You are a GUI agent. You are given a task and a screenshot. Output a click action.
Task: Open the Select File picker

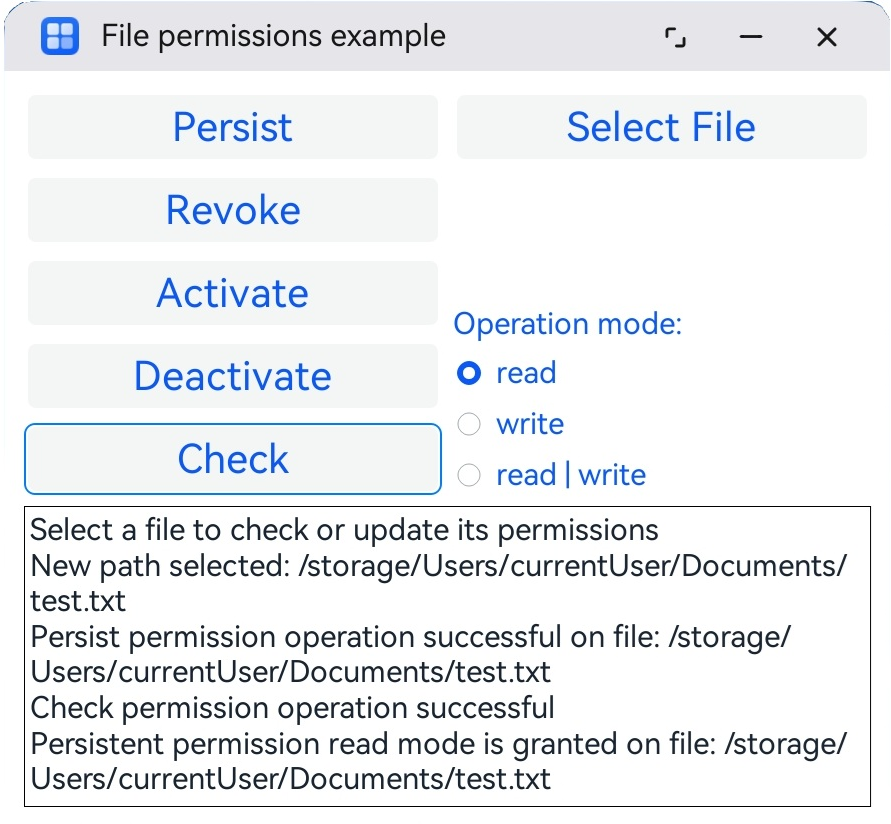(x=661, y=127)
